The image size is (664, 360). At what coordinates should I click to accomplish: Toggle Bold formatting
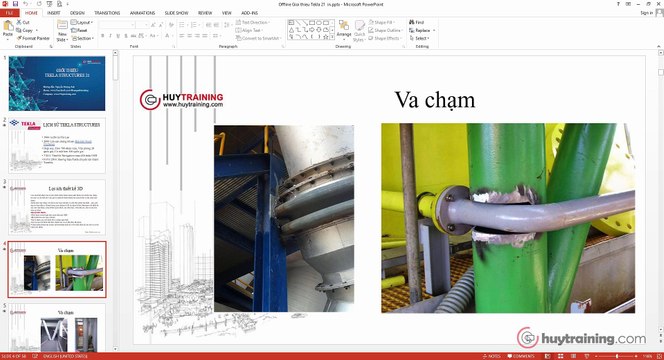[102, 36]
